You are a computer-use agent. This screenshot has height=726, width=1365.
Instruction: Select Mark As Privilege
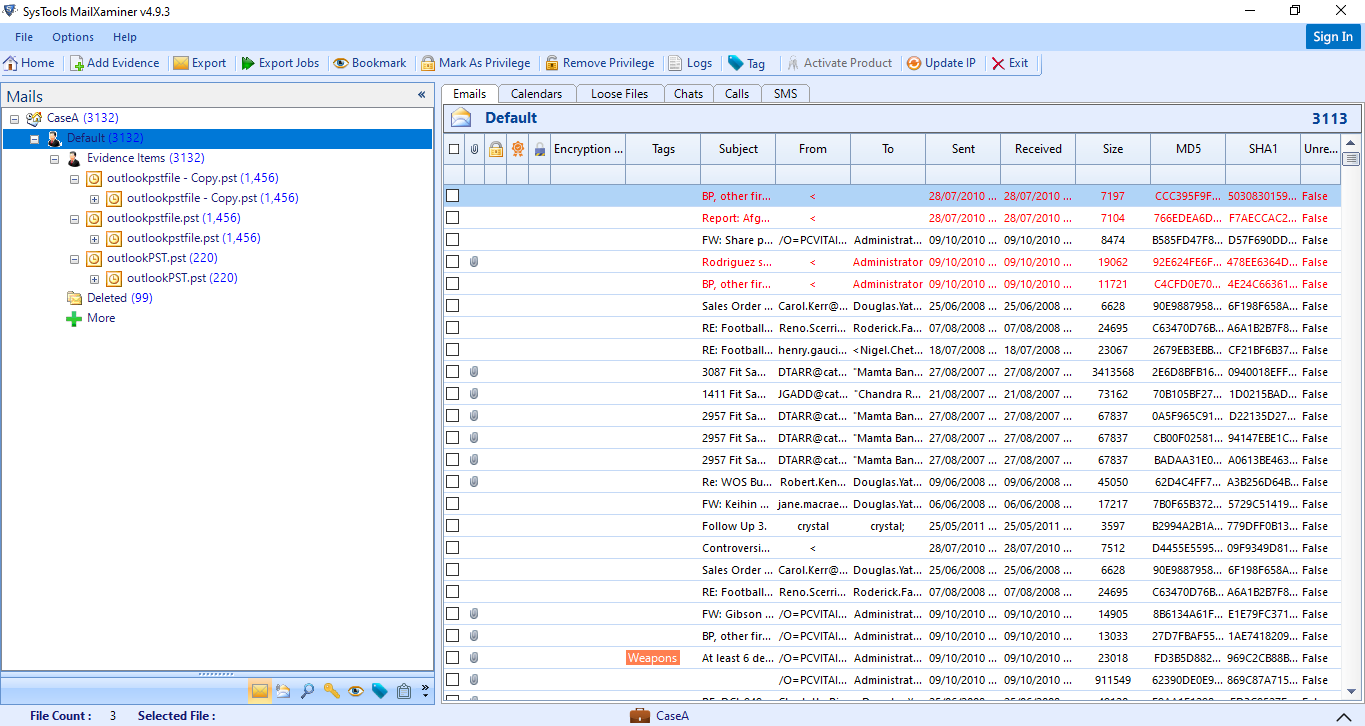tap(476, 63)
